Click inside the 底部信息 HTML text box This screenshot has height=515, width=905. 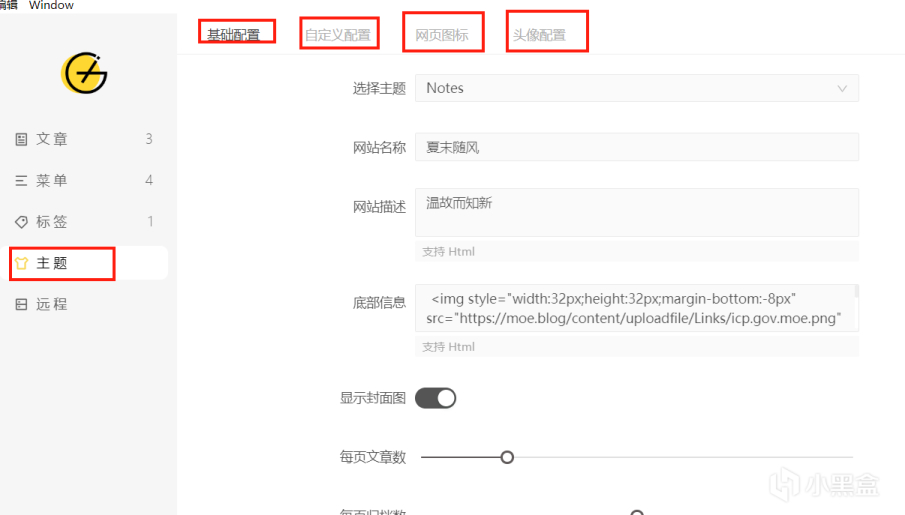[630, 308]
